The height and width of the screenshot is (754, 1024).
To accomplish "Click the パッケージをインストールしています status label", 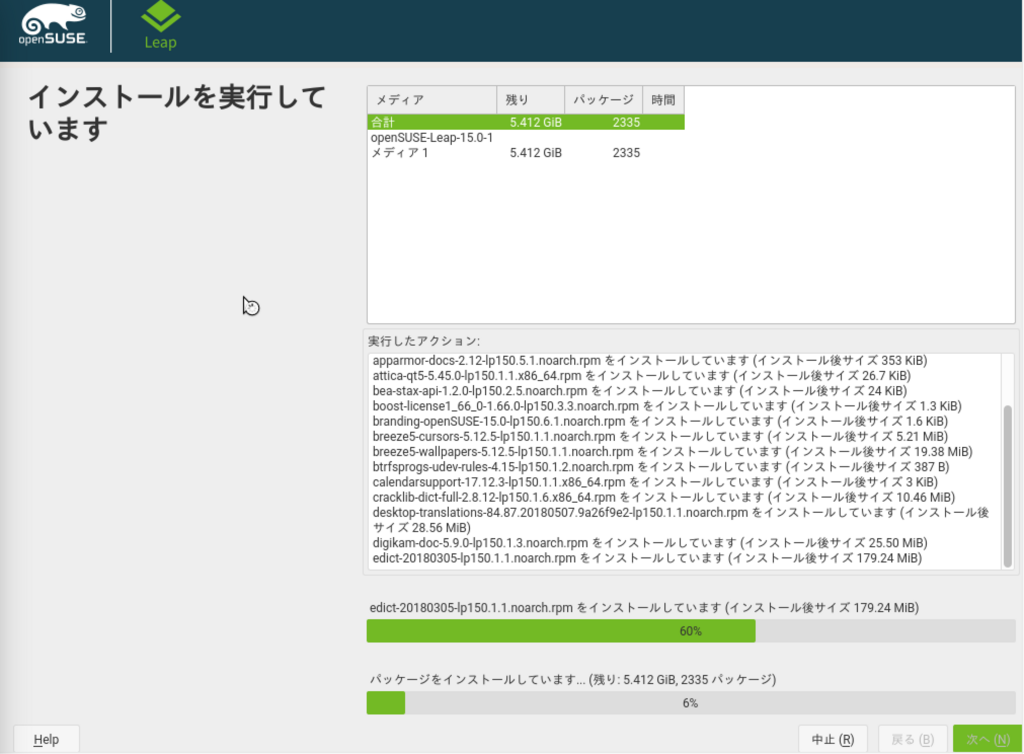I will click(x=573, y=680).
